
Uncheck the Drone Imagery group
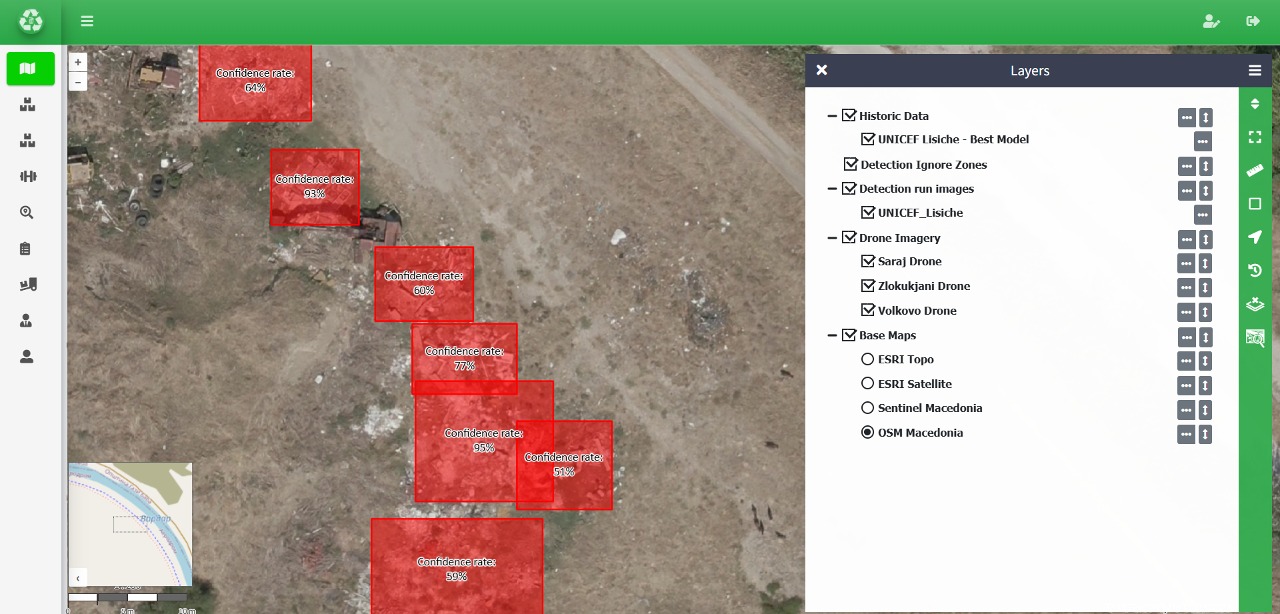849,238
